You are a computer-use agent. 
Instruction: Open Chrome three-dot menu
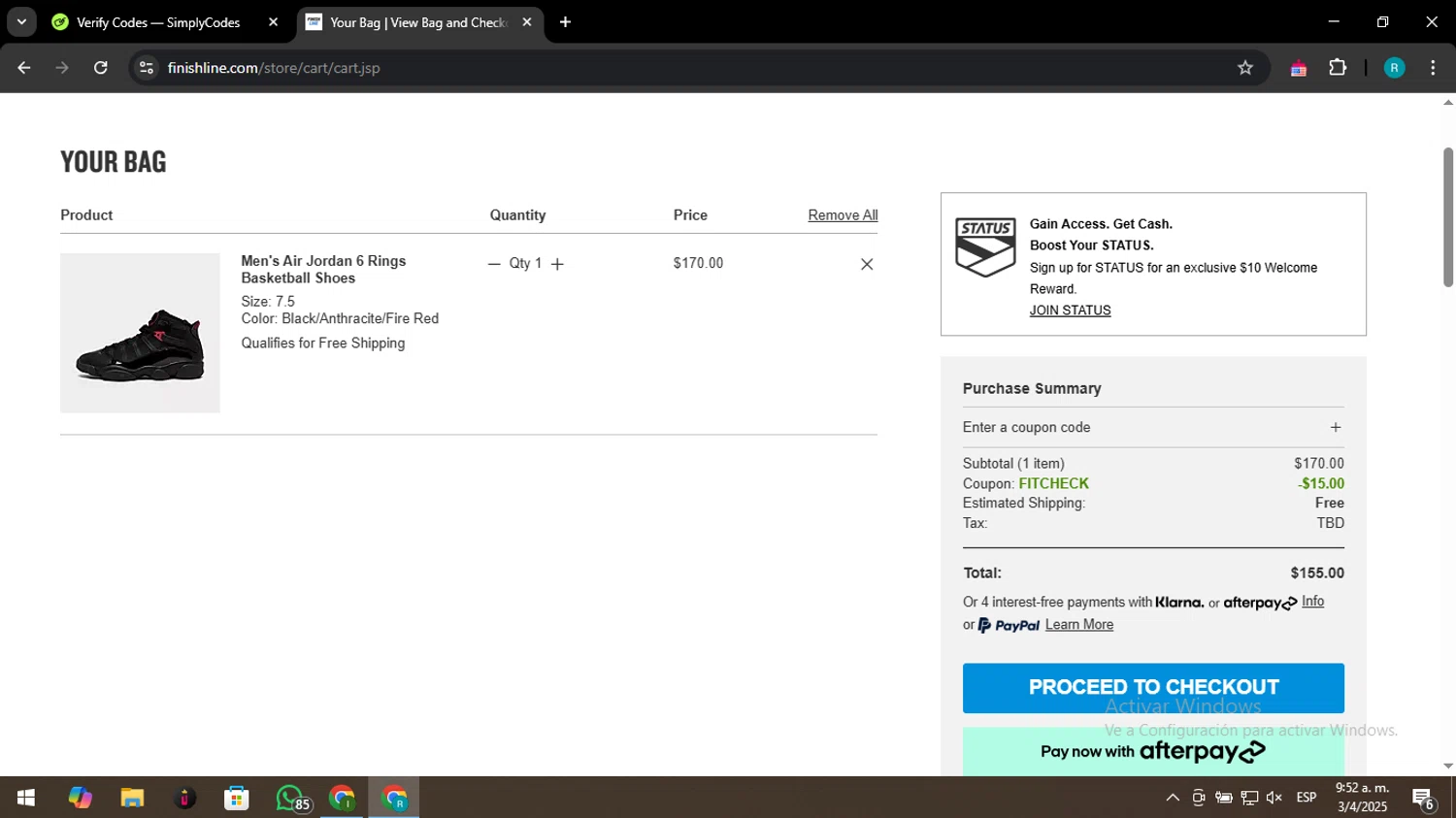(x=1433, y=68)
